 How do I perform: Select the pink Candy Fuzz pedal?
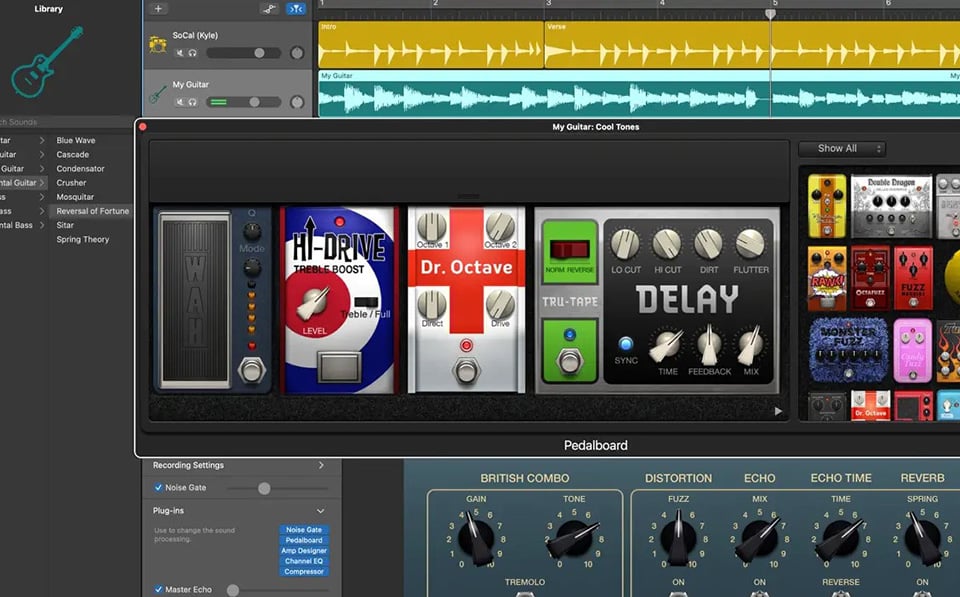coord(912,350)
